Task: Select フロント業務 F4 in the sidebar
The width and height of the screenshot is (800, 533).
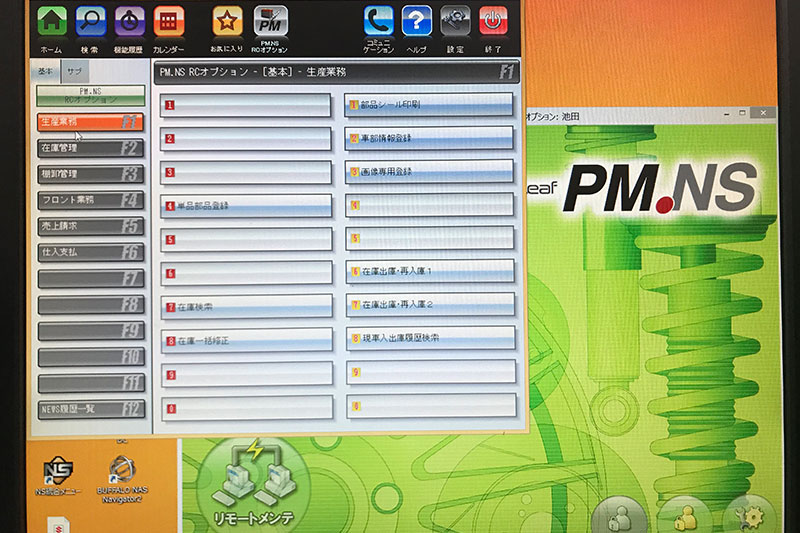Action: click(x=90, y=200)
